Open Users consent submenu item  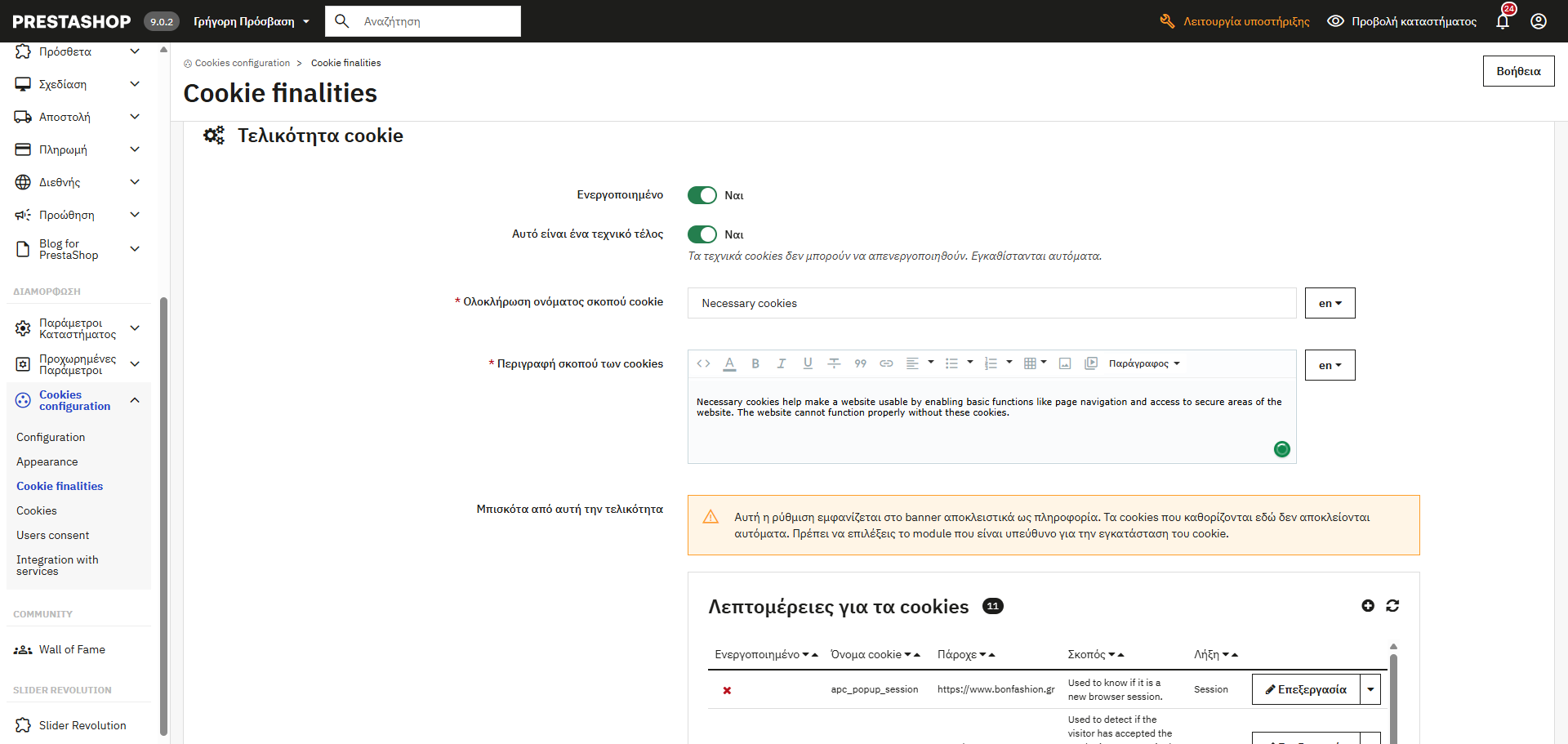tap(53, 536)
